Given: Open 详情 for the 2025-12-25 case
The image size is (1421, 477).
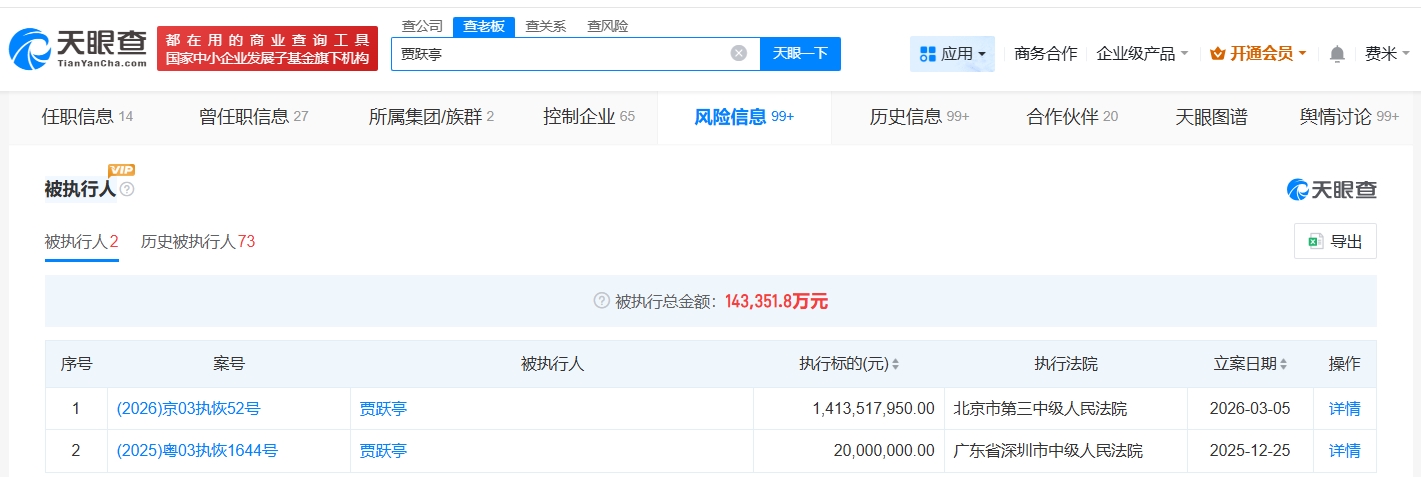Looking at the screenshot, I should click(x=1344, y=451).
